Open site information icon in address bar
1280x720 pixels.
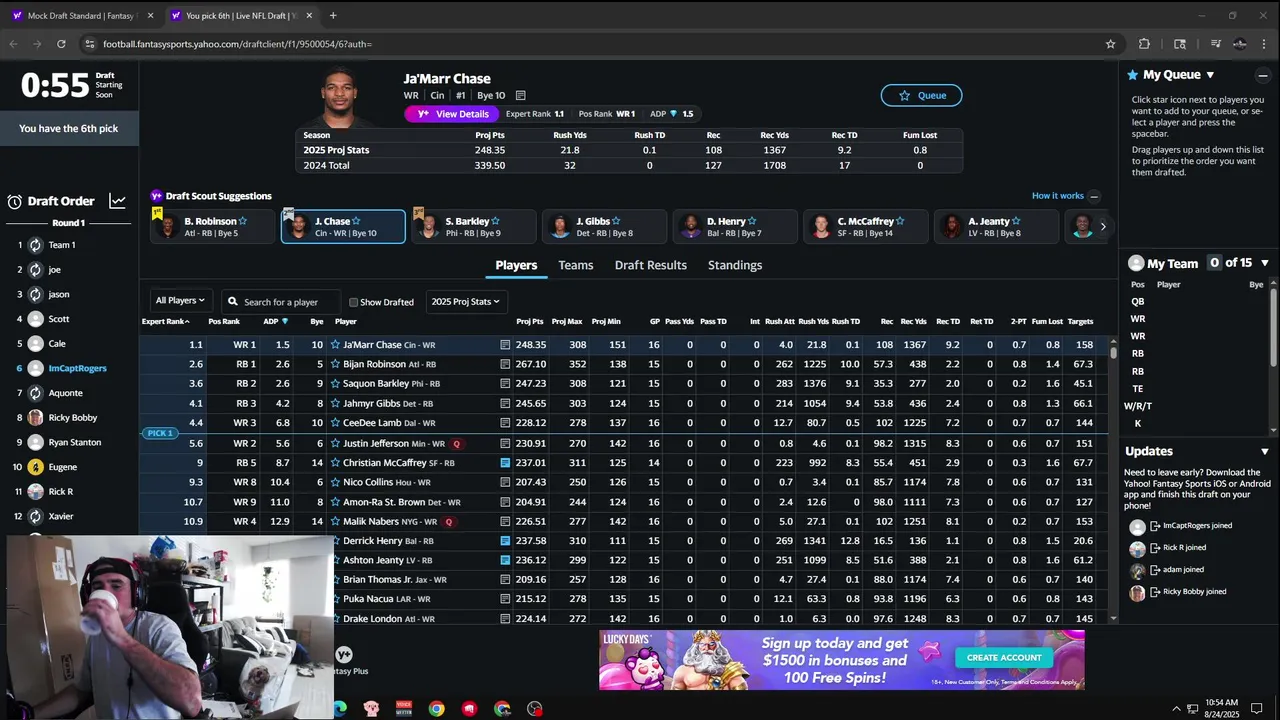[90, 44]
